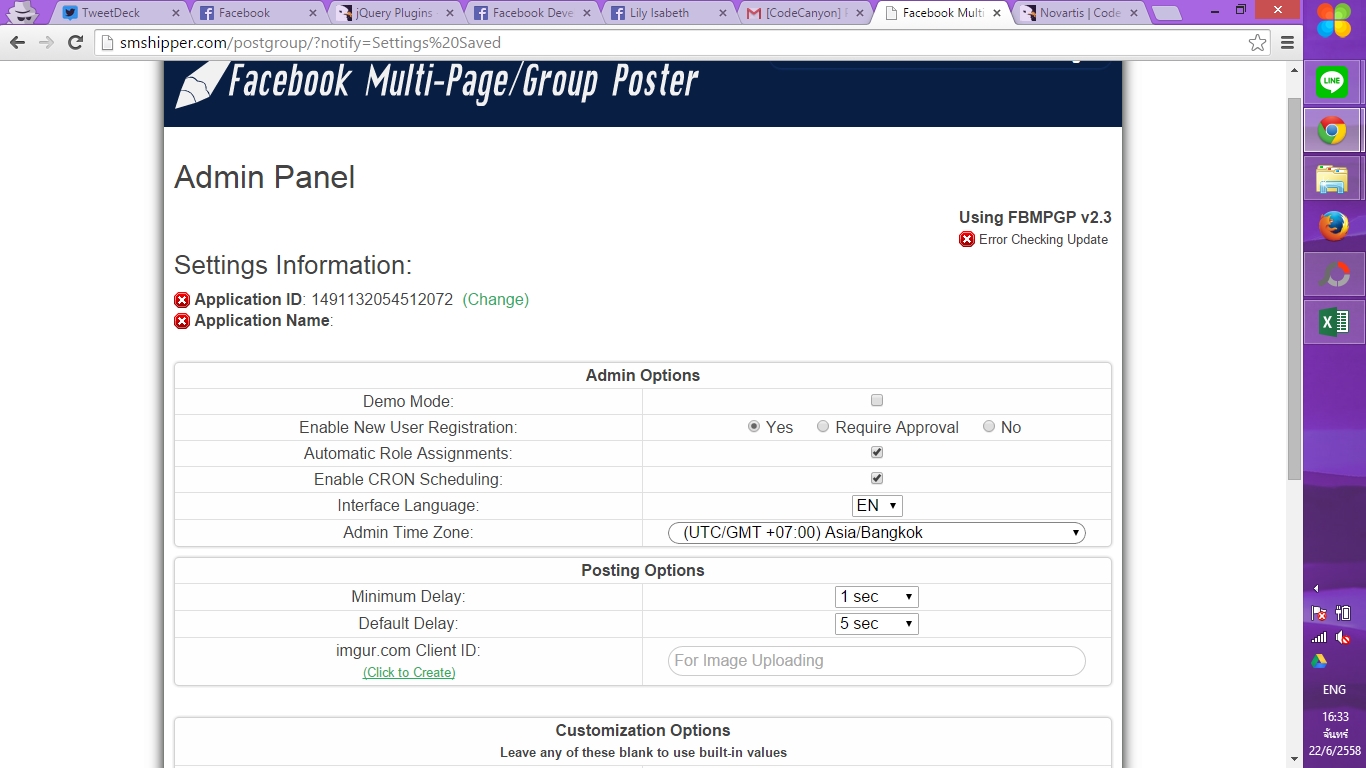
Task: Click the 'Using FBMPGP v2.3' text
Action: [x=1035, y=217]
